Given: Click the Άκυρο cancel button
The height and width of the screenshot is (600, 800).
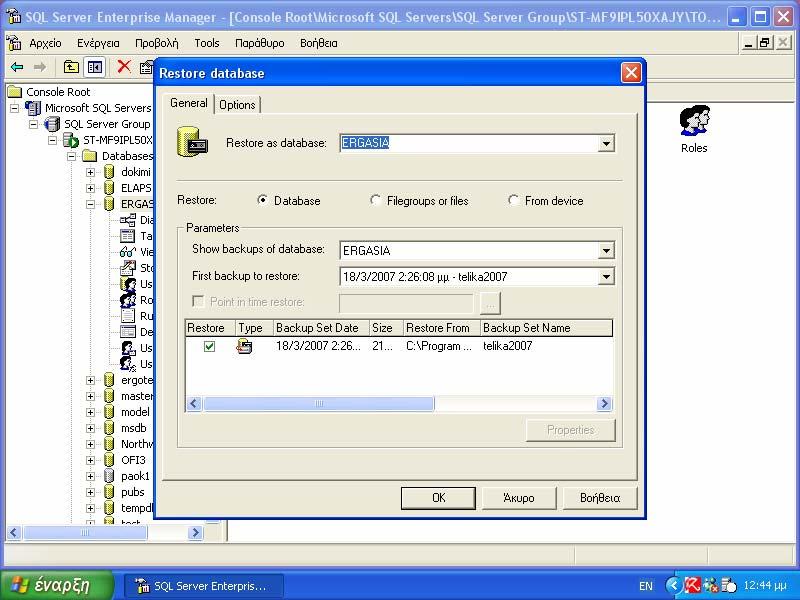Looking at the screenshot, I should (519, 498).
